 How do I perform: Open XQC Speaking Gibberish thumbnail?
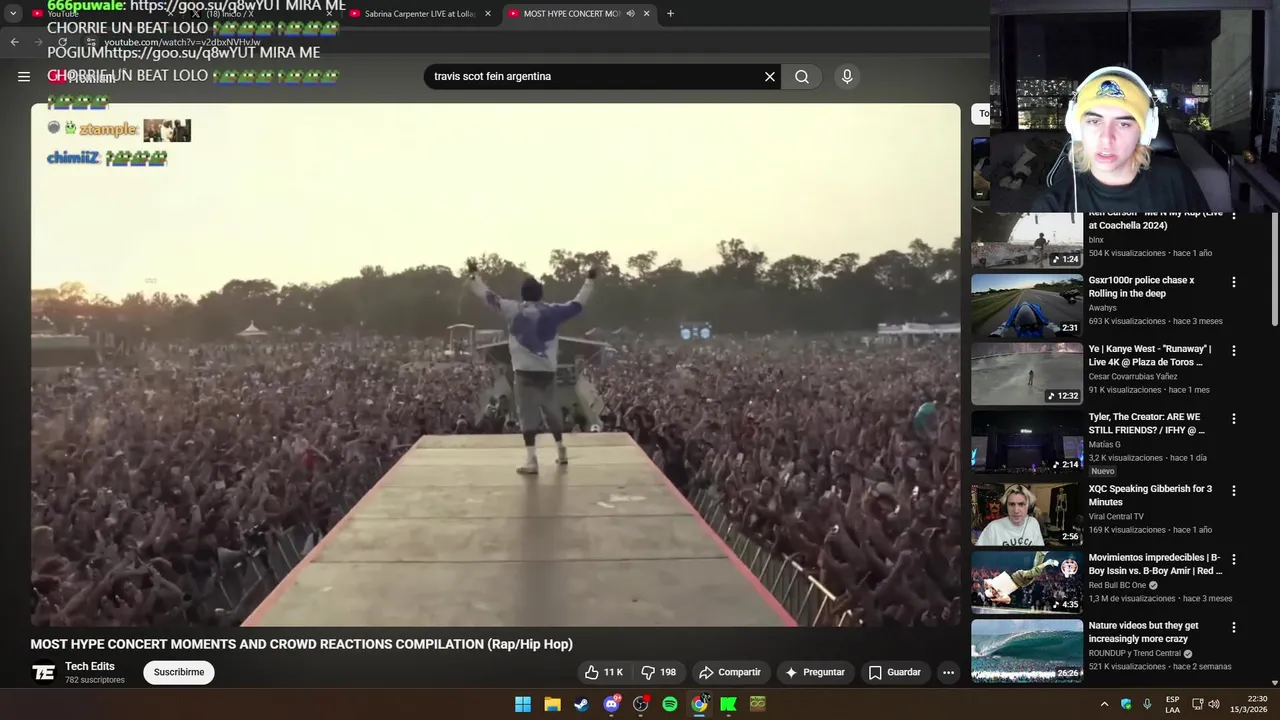[1027, 514]
